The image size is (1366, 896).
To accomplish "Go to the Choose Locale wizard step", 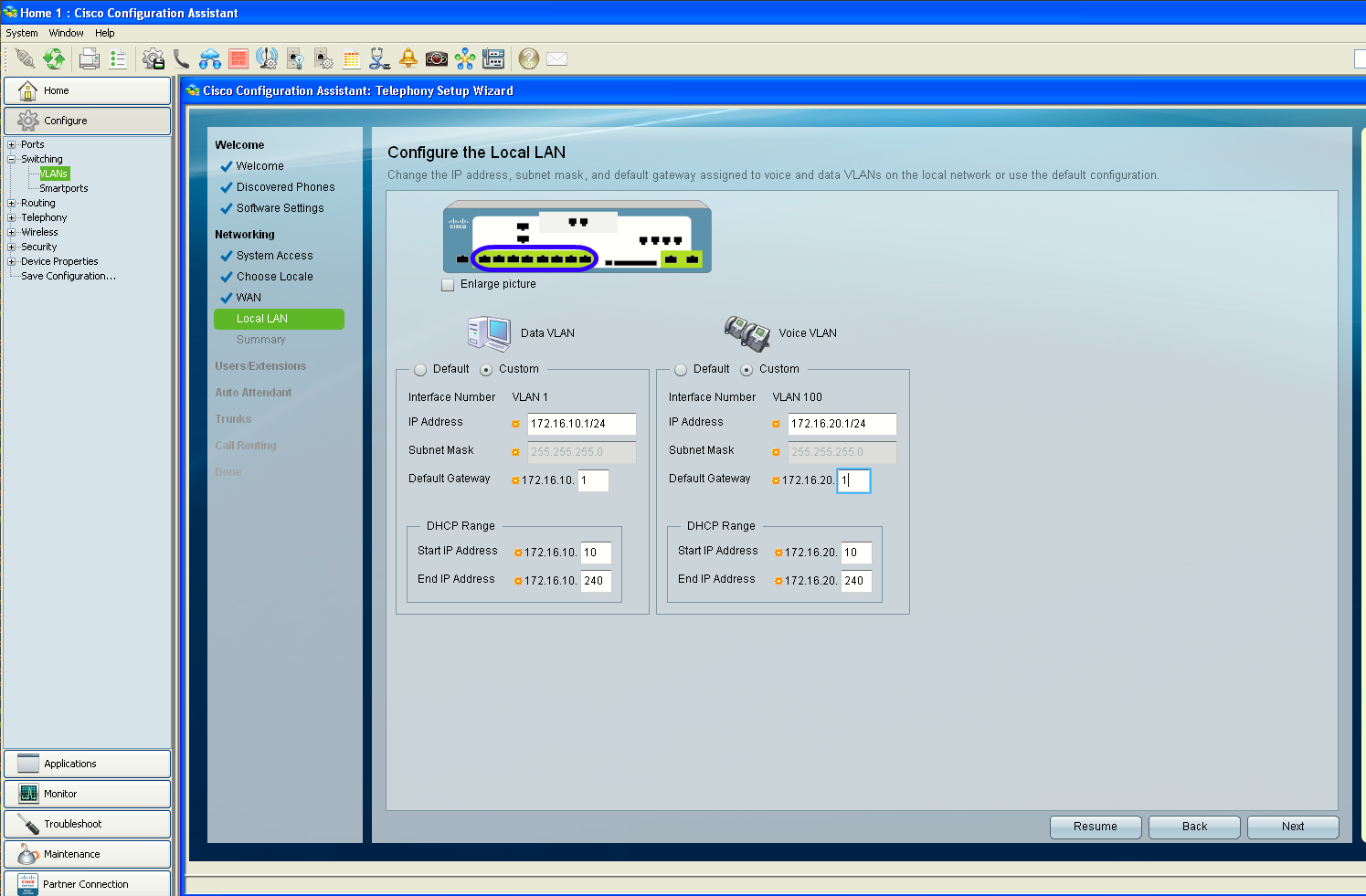I will pyautogui.click(x=274, y=277).
